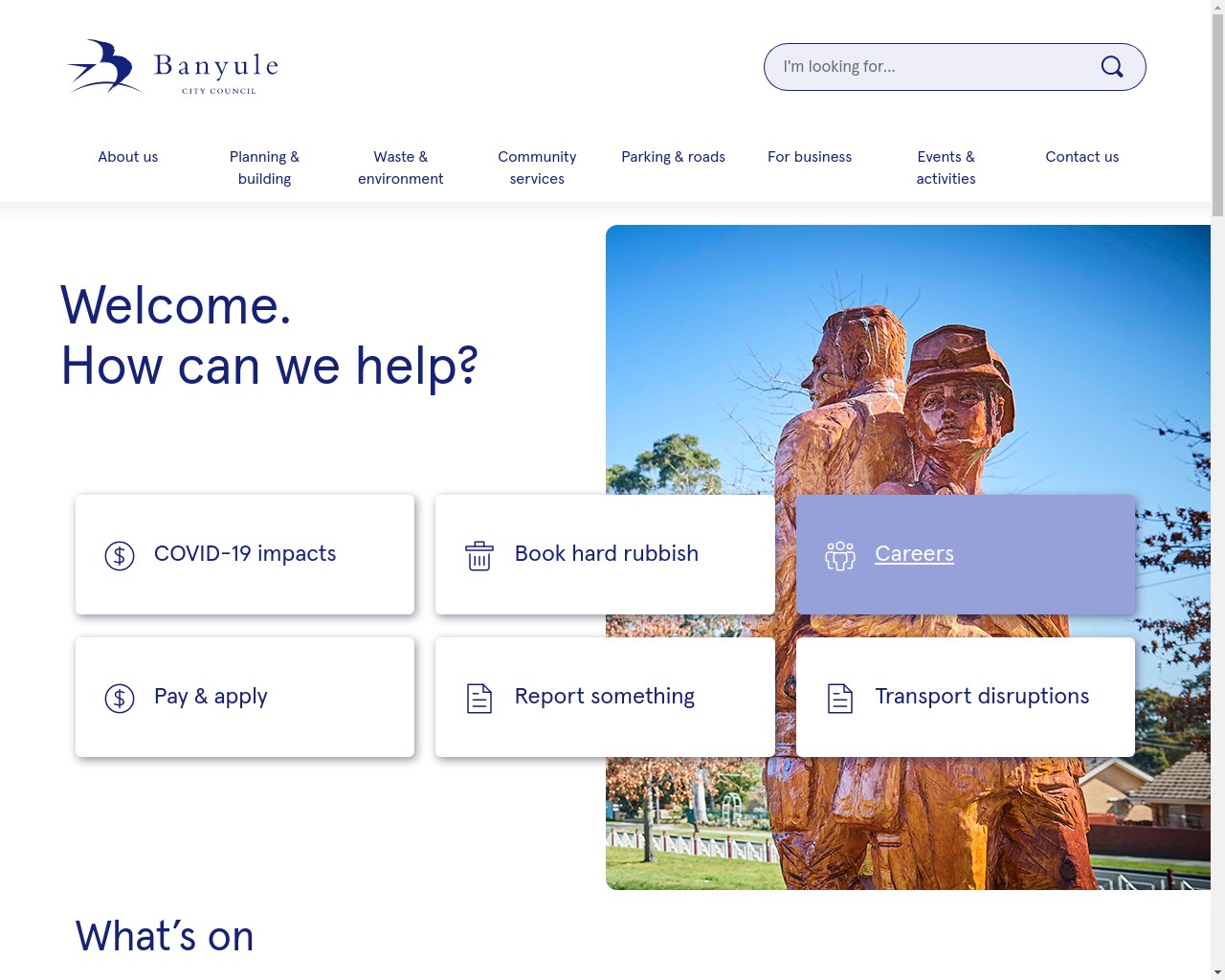Focus the I'm looking for search field
1225x980 pixels.
[x=936, y=67]
